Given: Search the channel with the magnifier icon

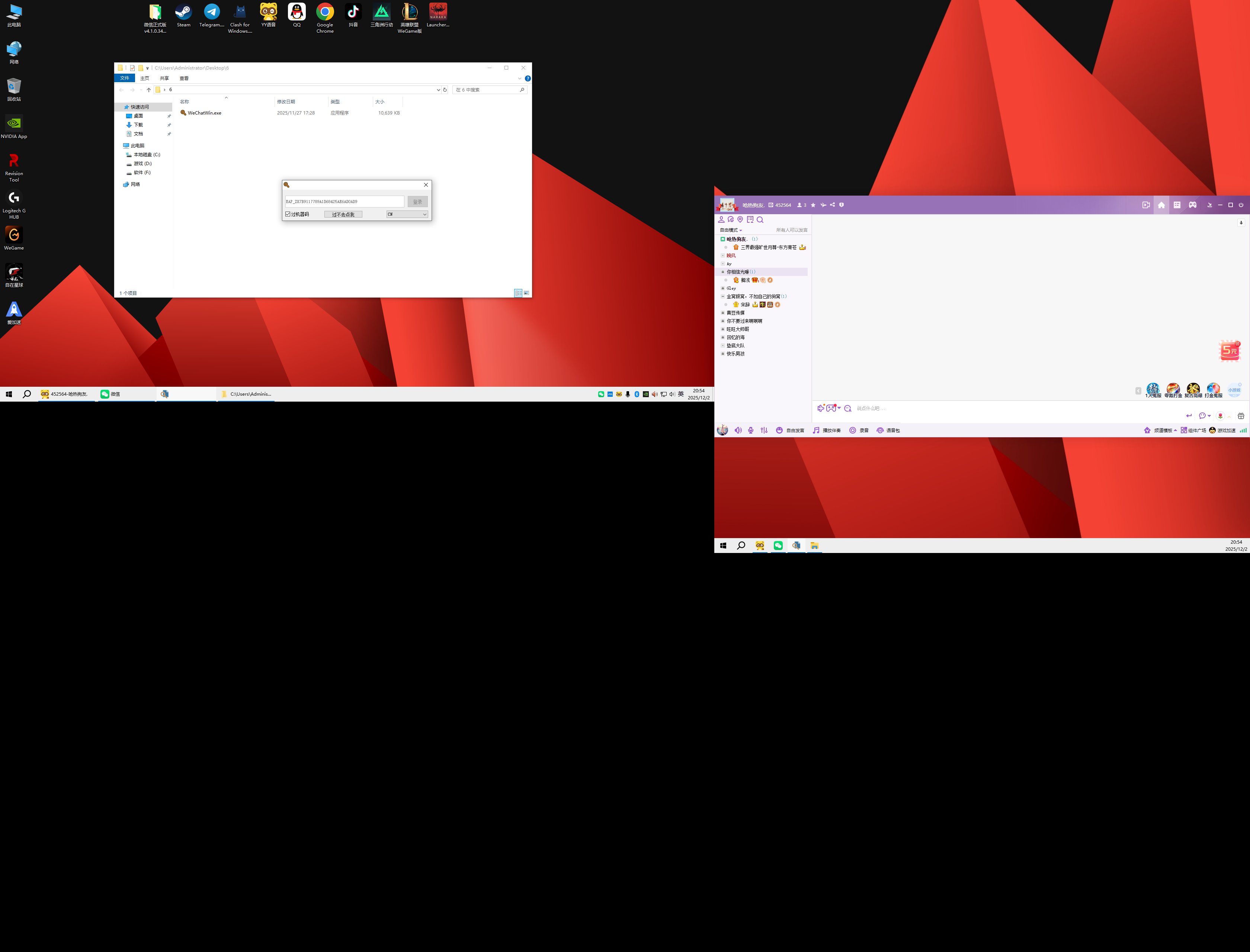Looking at the screenshot, I should coord(760,219).
